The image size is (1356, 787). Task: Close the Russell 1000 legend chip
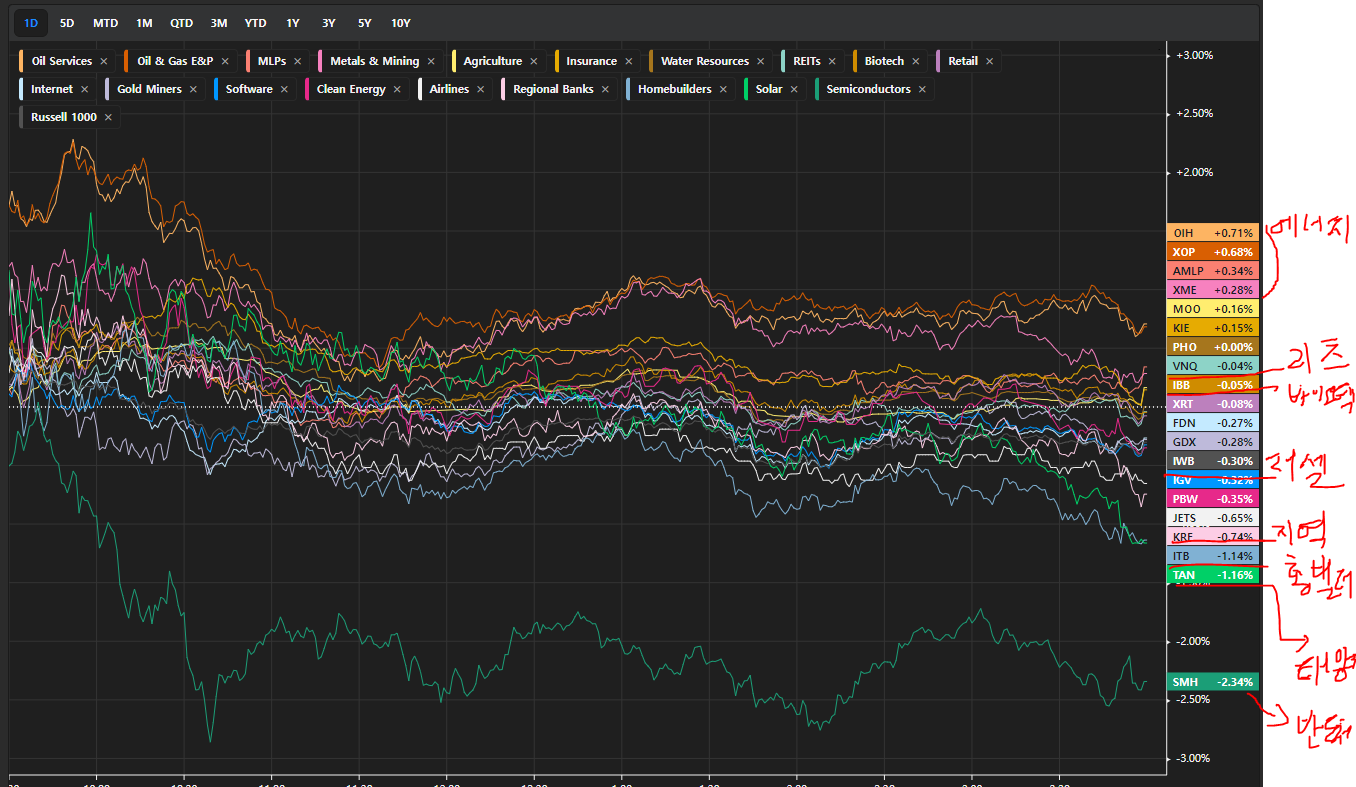(108, 117)
